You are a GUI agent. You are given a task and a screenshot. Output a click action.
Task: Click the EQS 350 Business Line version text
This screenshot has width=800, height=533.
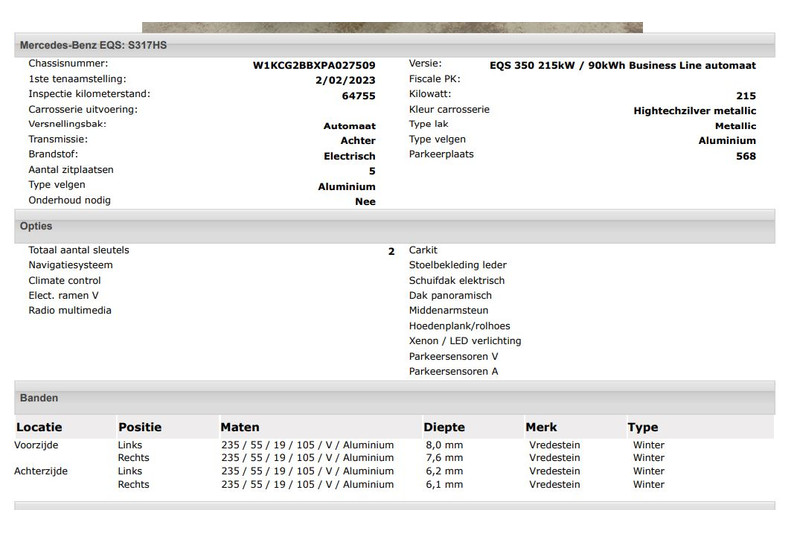pos(622,66)
